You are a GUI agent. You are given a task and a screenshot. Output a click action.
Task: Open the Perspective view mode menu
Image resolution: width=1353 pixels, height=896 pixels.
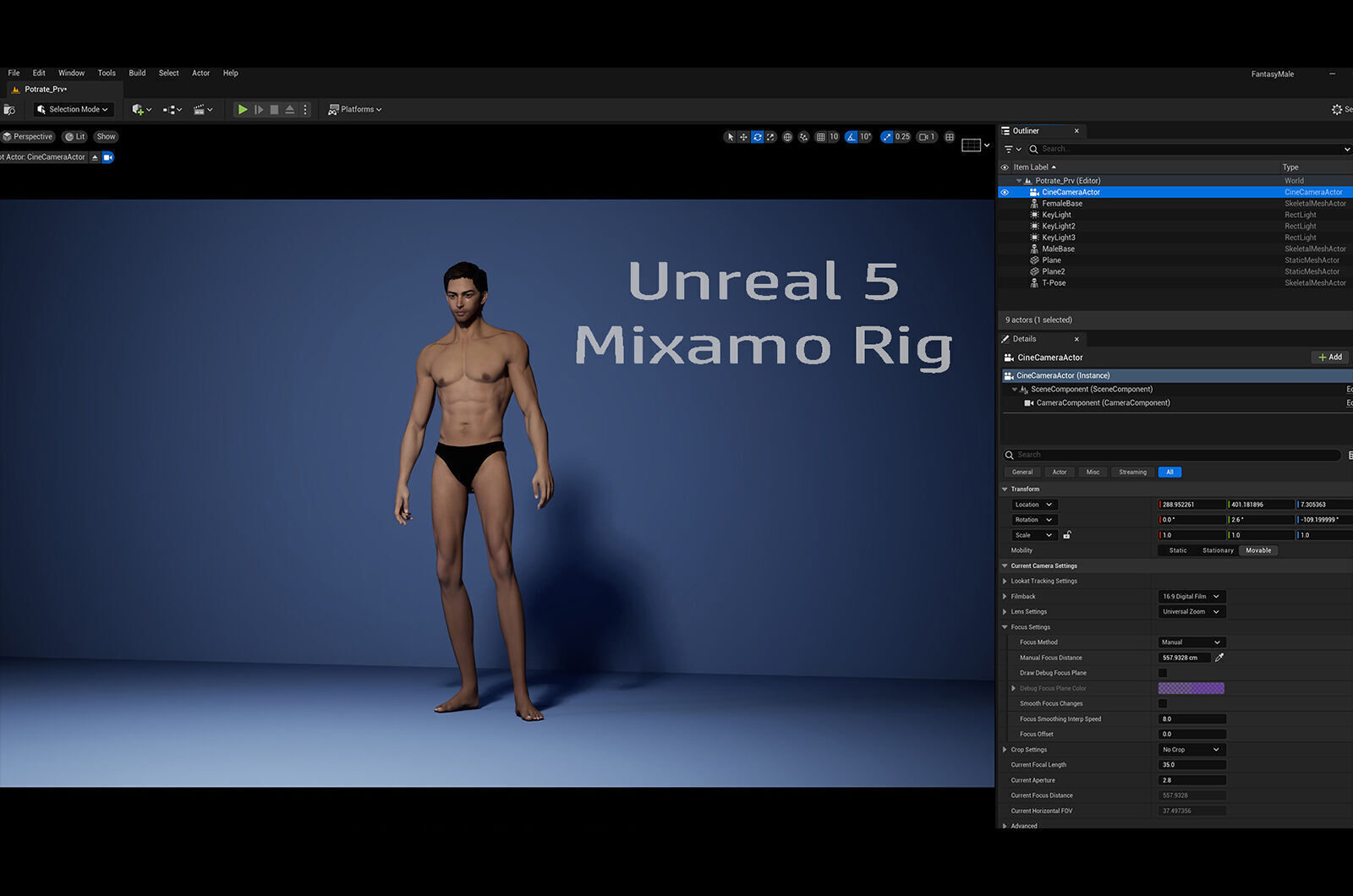(x=28, y=136)
